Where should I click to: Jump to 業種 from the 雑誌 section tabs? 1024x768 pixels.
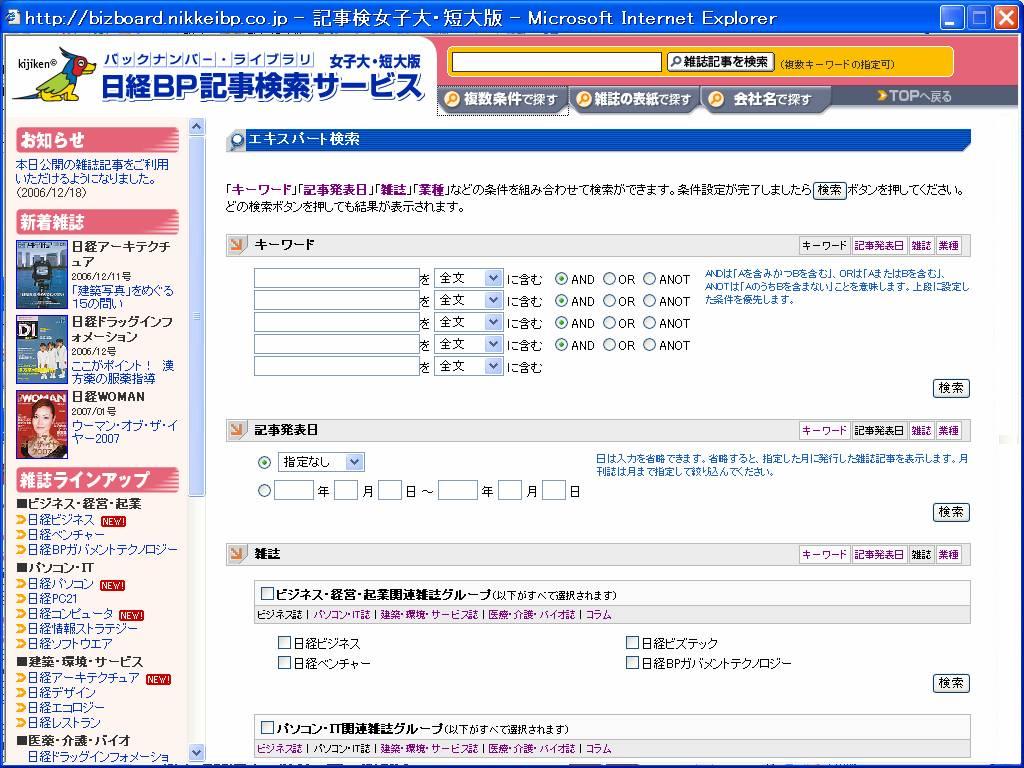(948, 554)
